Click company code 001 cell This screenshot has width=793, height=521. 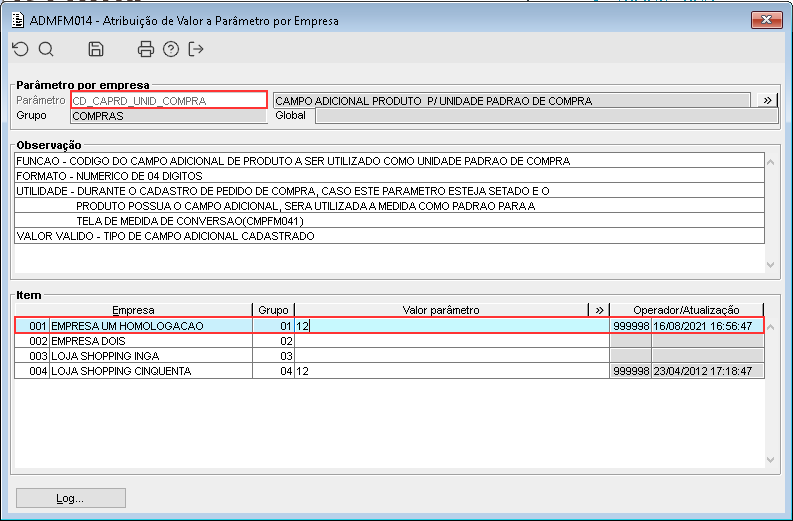coord(32,326)
